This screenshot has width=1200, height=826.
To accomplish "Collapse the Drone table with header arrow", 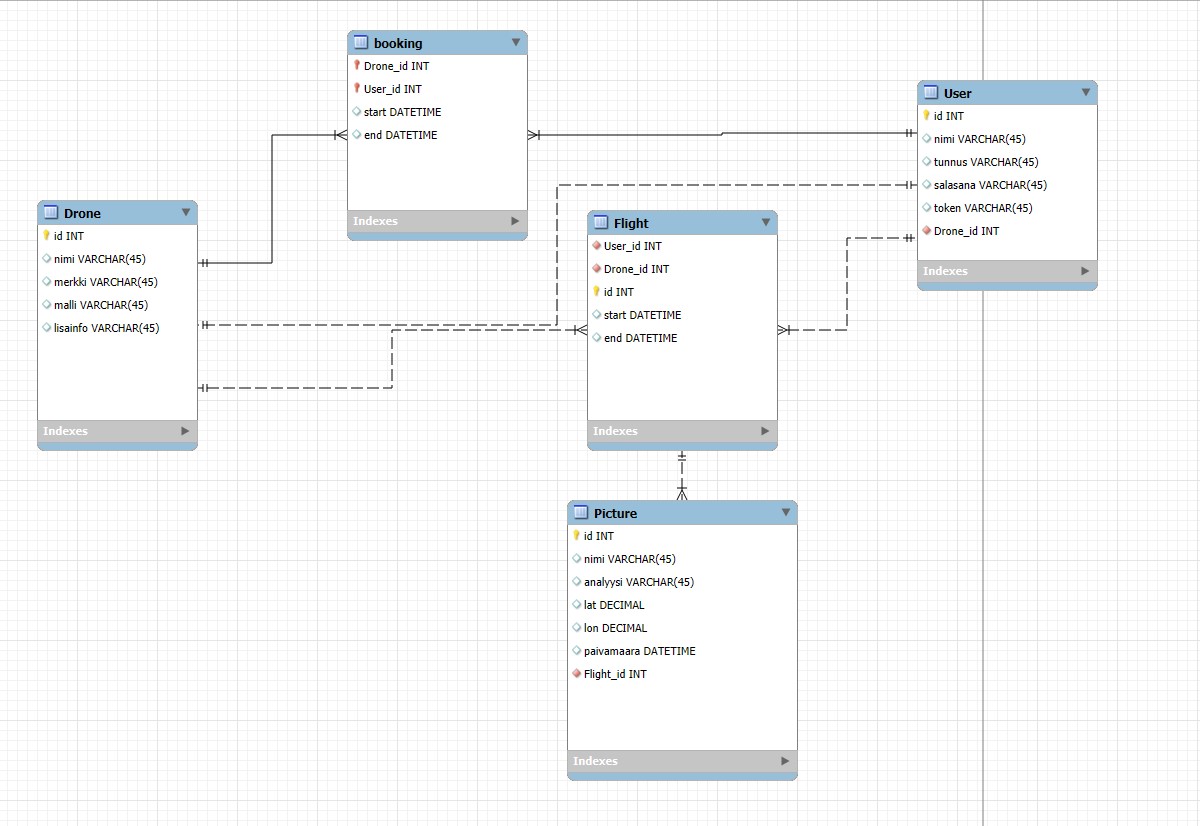I will (186, 212).
